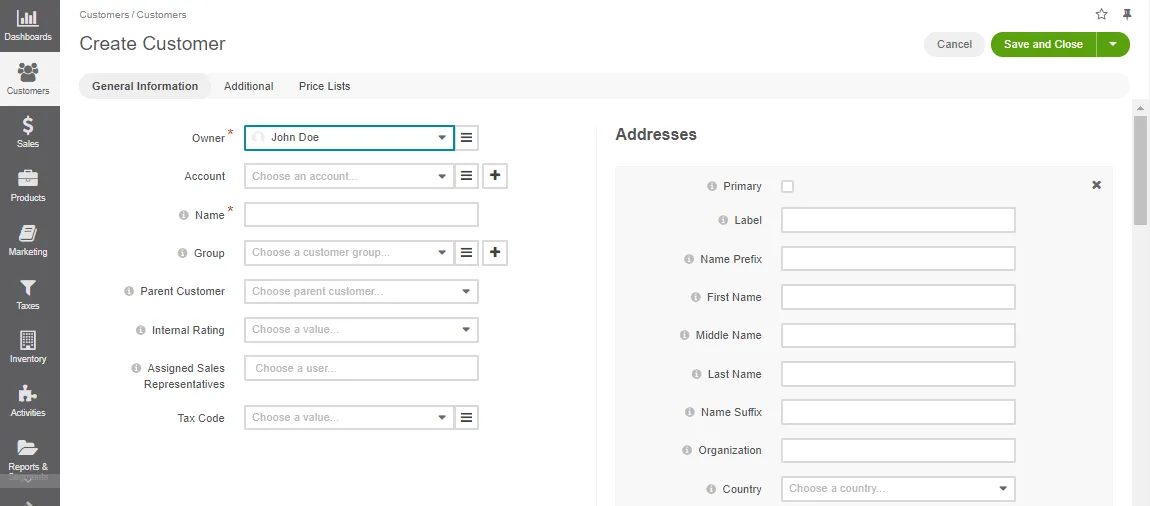The height and width of the screenshot is (506, 1150).
Task: Check the Primary address checkbox
Action: (788, 186)
